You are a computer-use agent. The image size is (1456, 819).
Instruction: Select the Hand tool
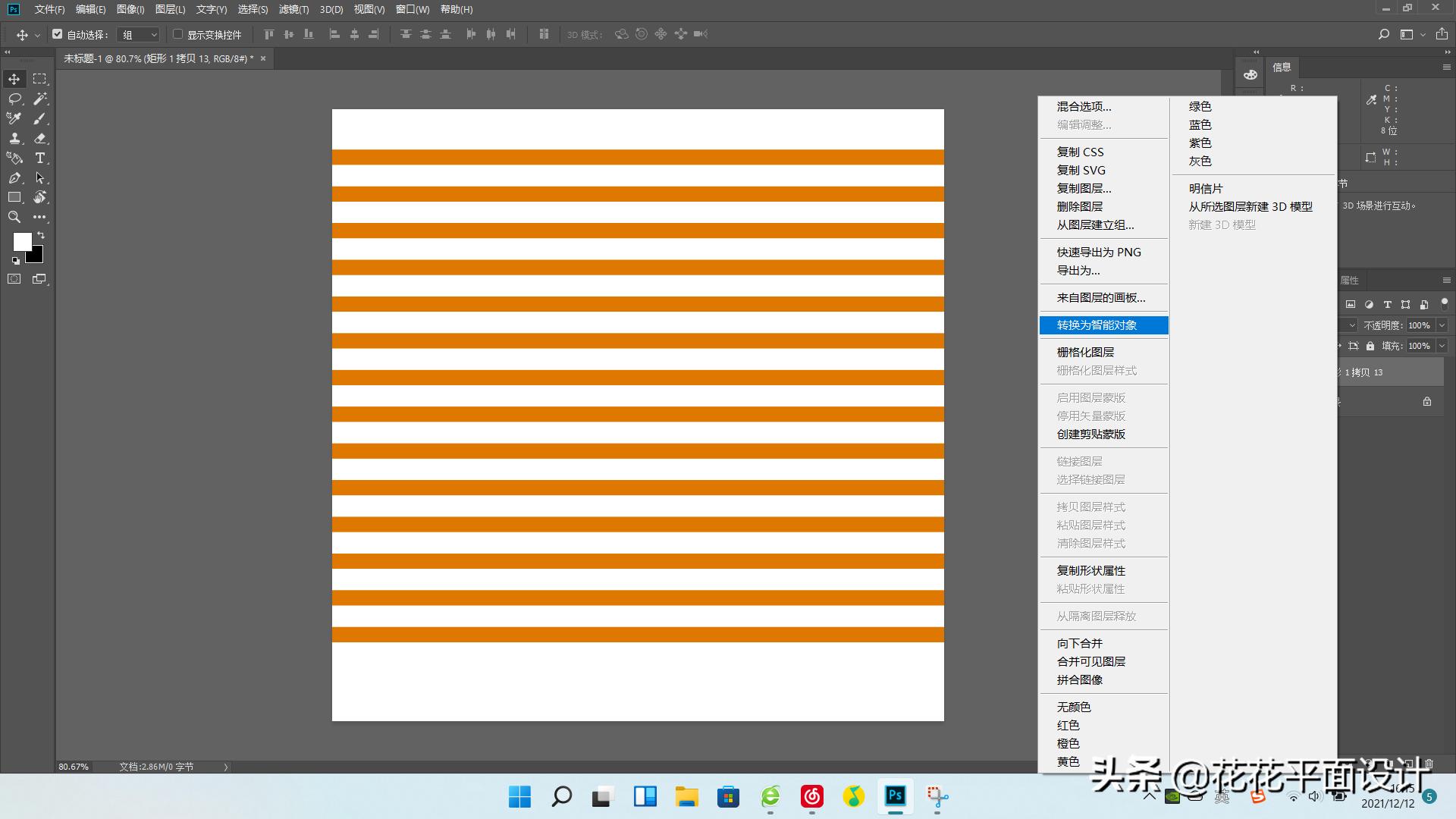[40, 198]
